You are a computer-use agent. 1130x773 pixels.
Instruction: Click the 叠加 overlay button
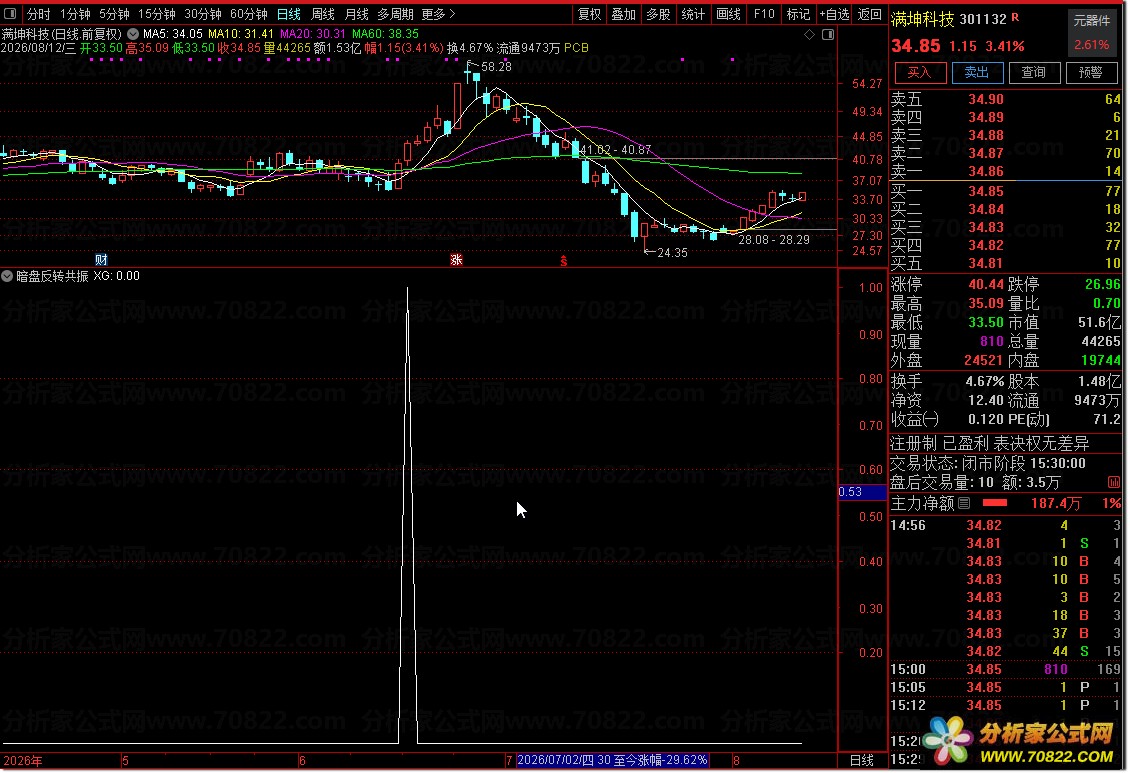point(623,14)
